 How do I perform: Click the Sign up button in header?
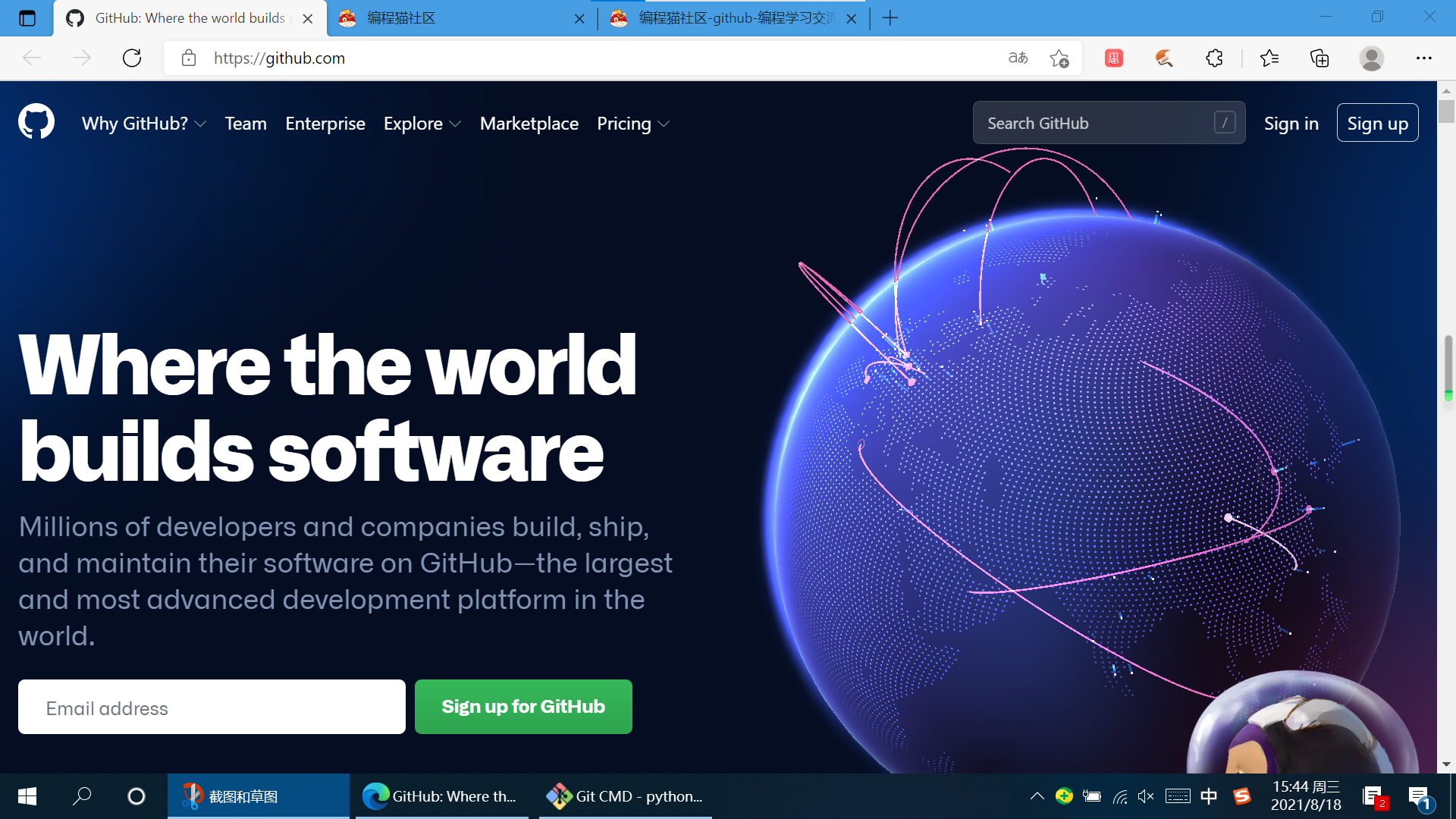[1378, 123]
